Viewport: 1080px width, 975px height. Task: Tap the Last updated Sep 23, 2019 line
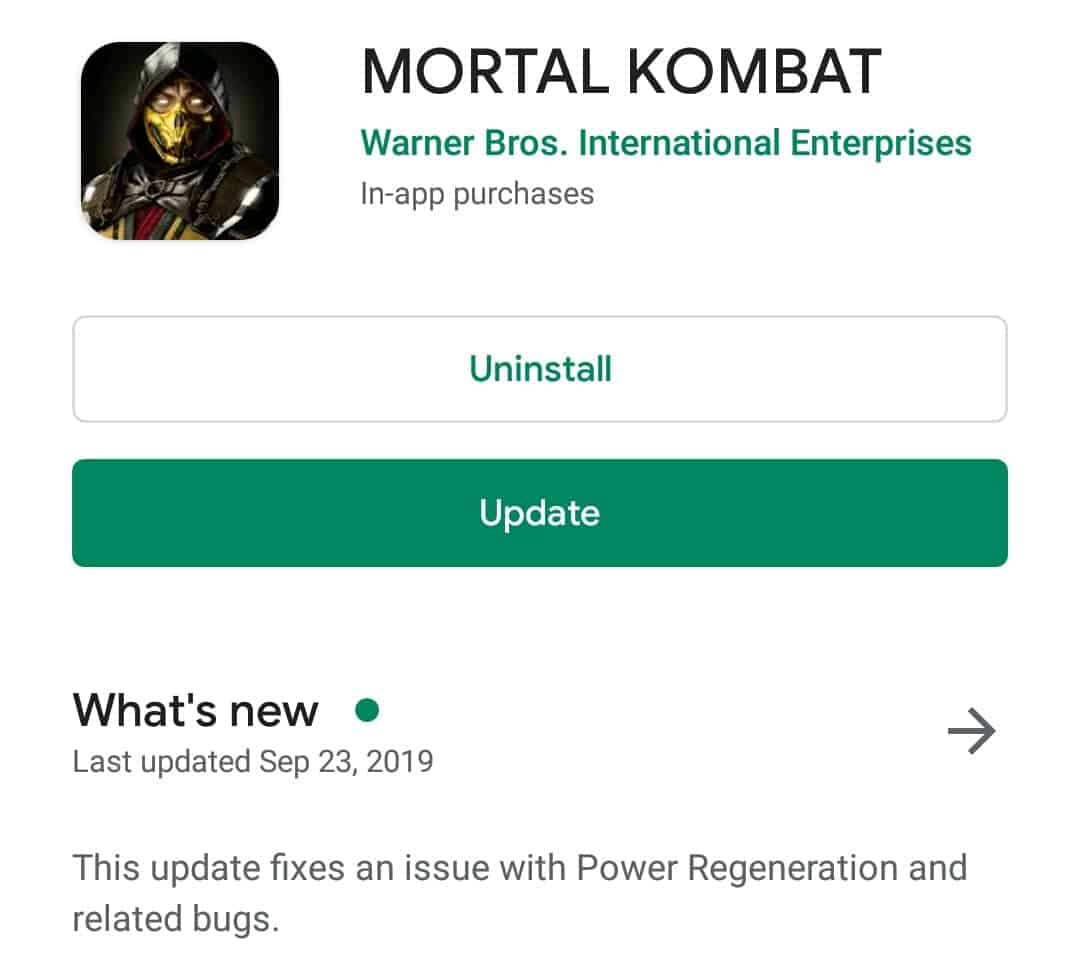coord(253,762)
